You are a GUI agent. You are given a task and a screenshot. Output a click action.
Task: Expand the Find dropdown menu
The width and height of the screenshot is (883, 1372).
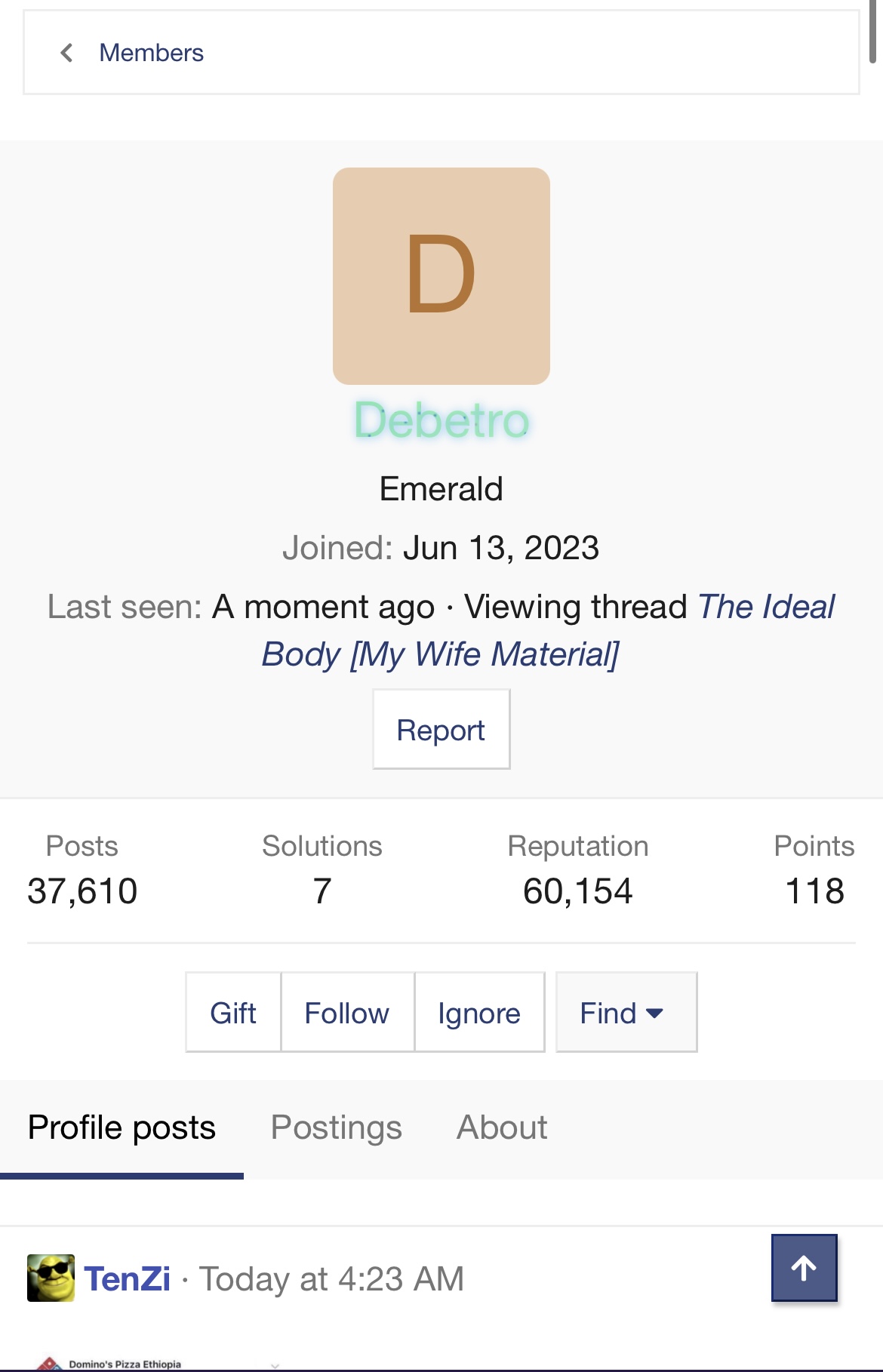(626, 1013)
